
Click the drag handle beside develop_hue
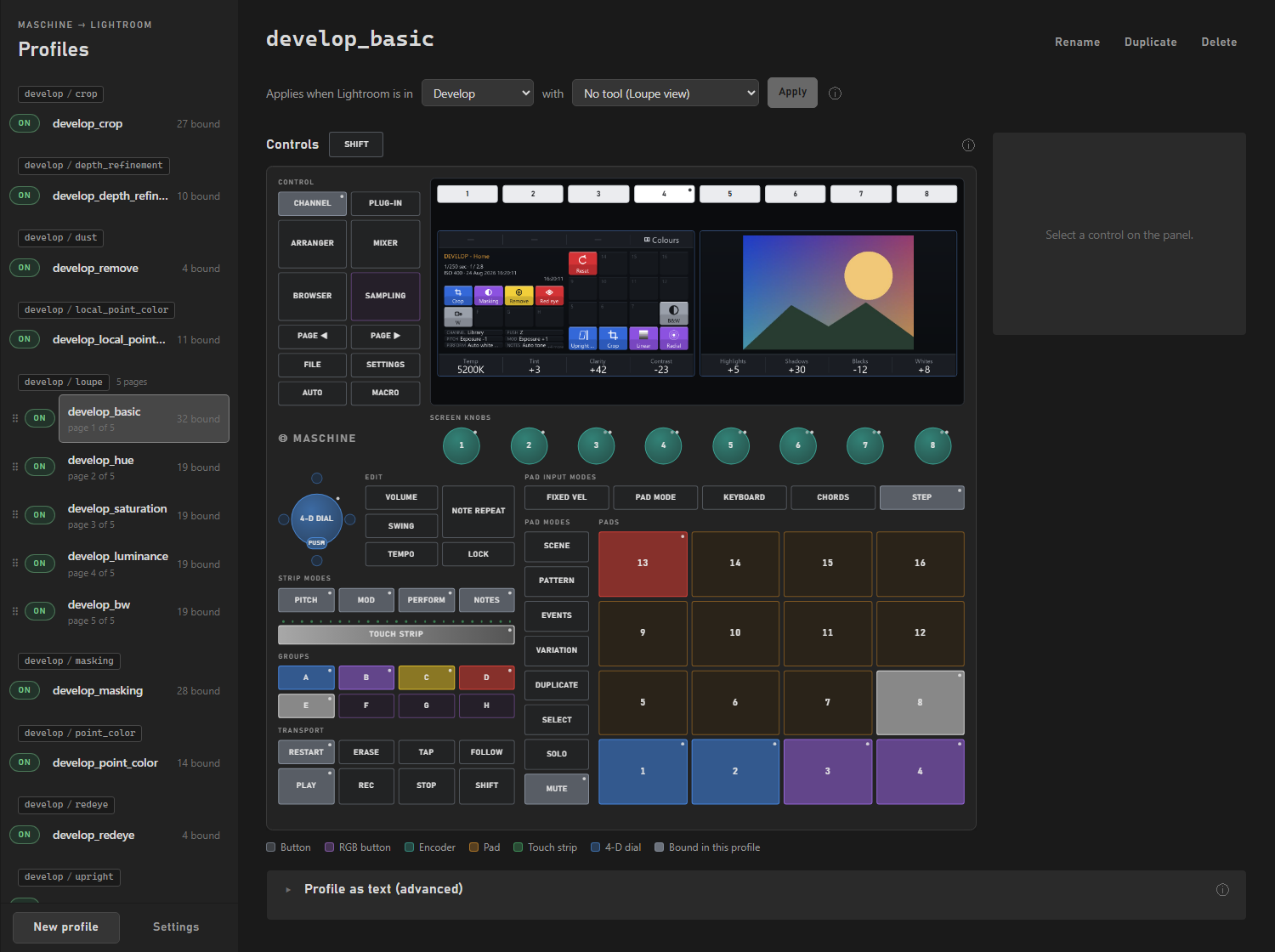pyautogui.click(x=15, y=467)
